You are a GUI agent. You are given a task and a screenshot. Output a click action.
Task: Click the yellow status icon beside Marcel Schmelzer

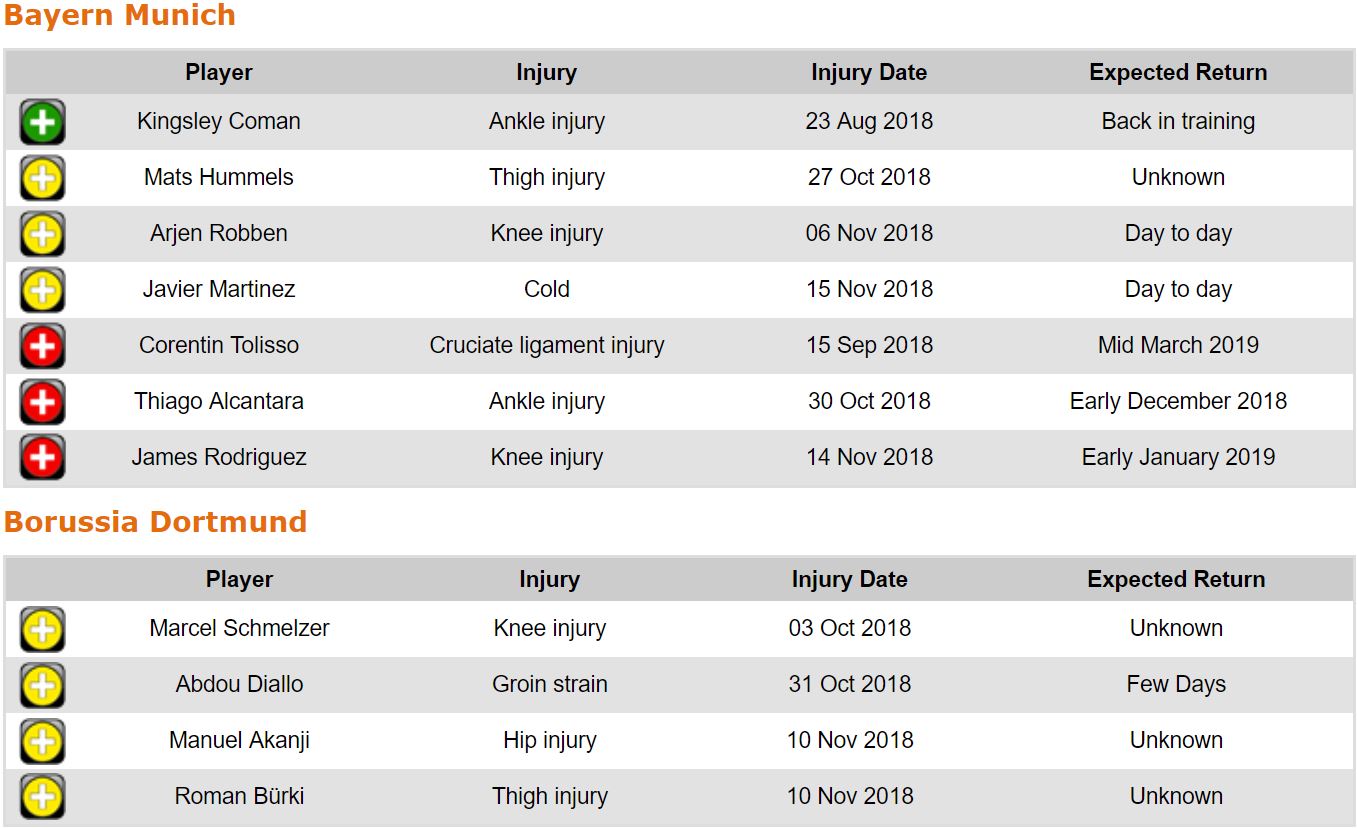[x=42, y=629]
